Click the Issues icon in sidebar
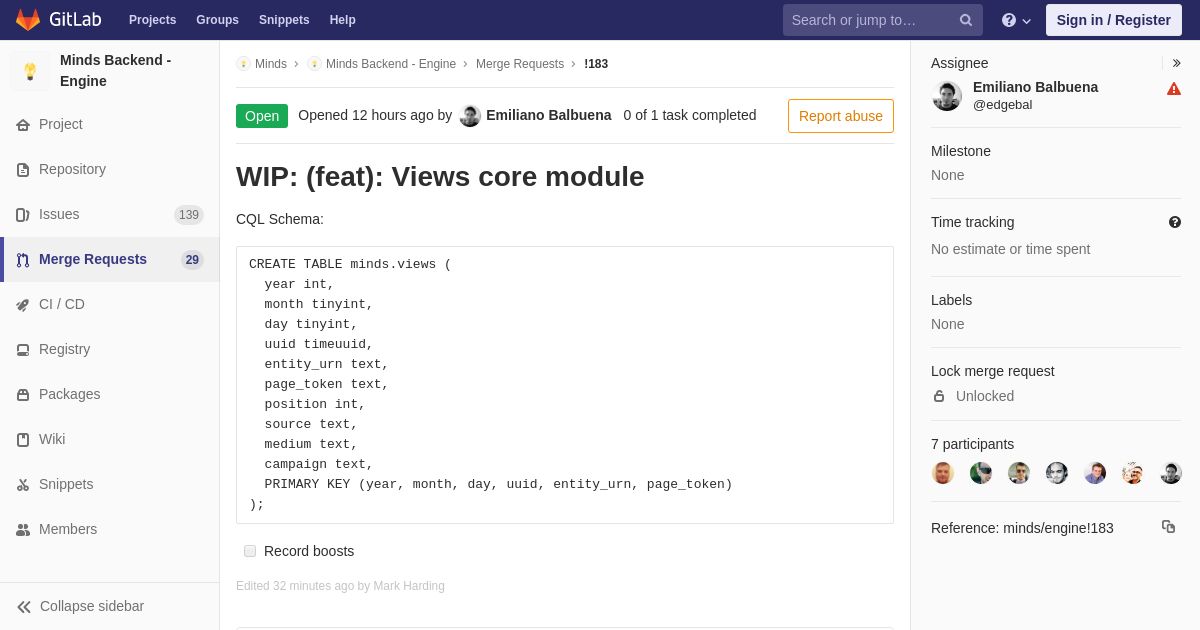The image size is (1200, 630). click(23, 215)
